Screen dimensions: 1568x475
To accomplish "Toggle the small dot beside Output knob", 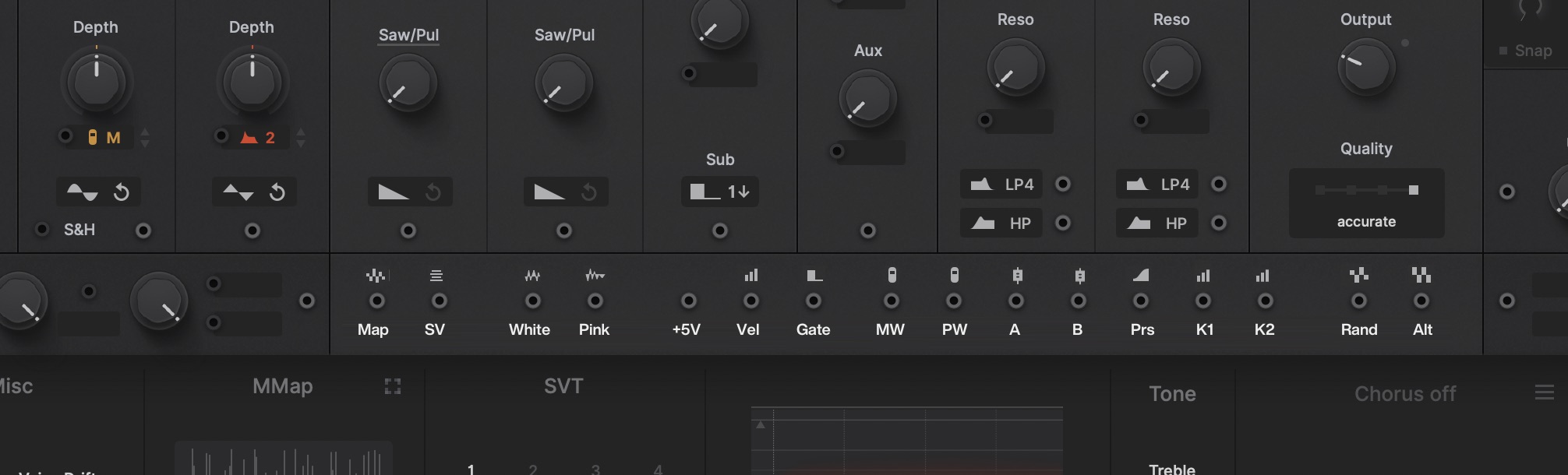I will click(1405, 43).
